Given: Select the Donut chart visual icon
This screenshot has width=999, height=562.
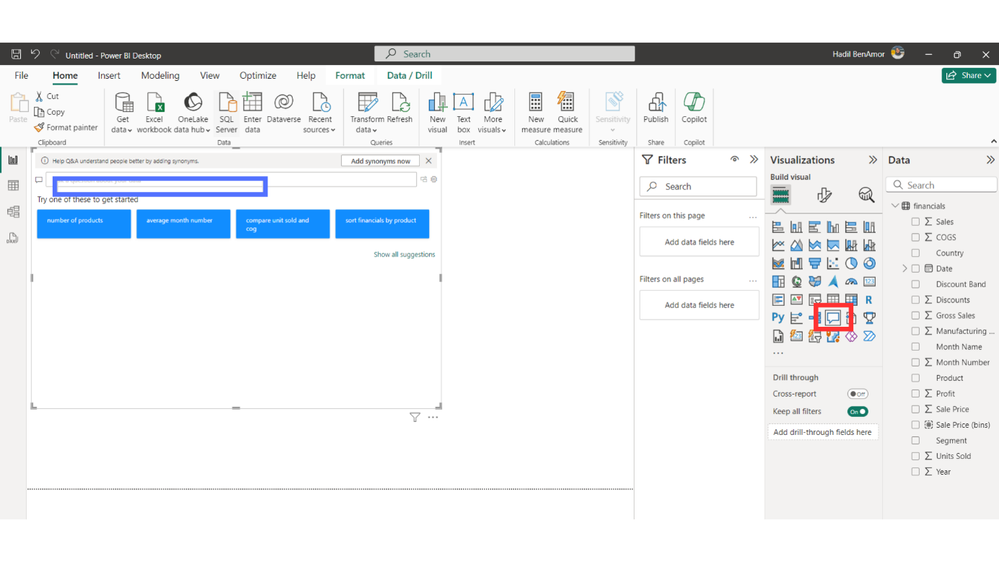Looking at the screenshot, I should [x=869, y=263].
